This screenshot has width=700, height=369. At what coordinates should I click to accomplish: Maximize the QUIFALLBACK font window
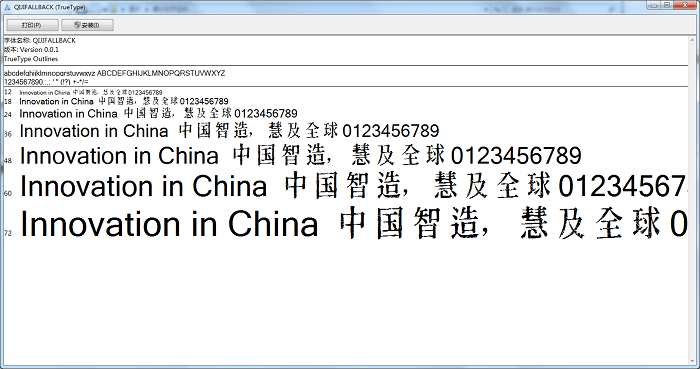pyautogui.click(x=667, y=4)
